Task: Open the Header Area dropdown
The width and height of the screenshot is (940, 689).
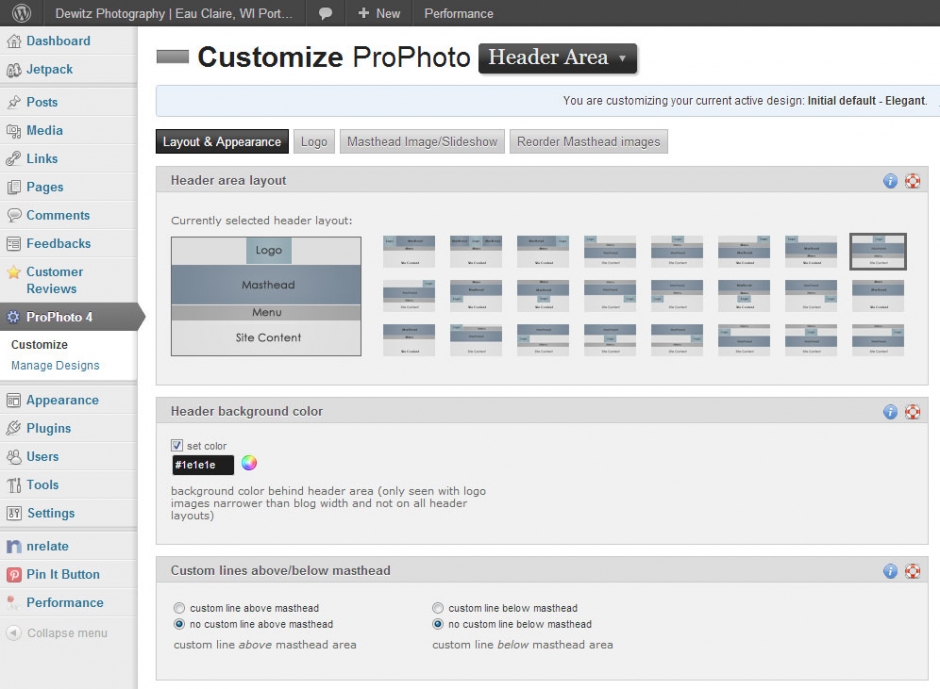Action: (x=558, y=58)
